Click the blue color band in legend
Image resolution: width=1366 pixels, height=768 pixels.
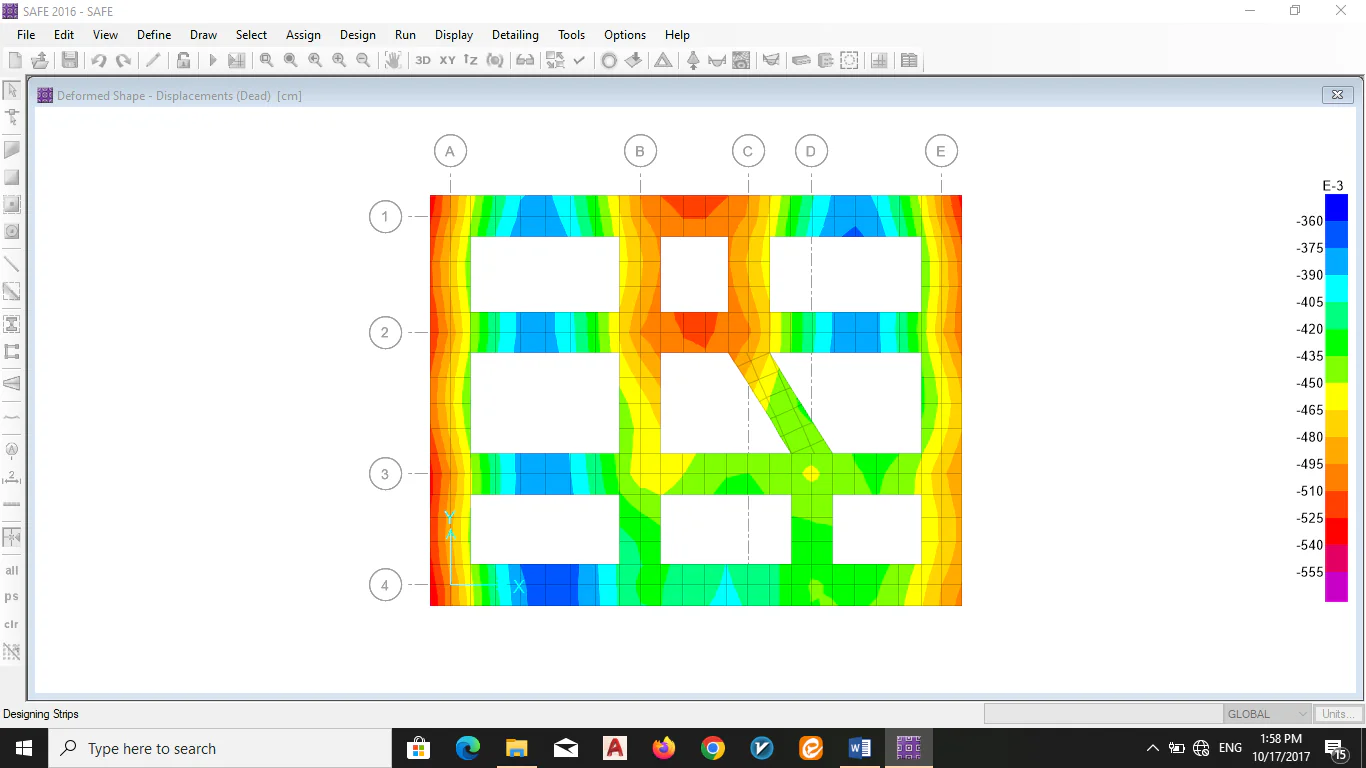1336,208
